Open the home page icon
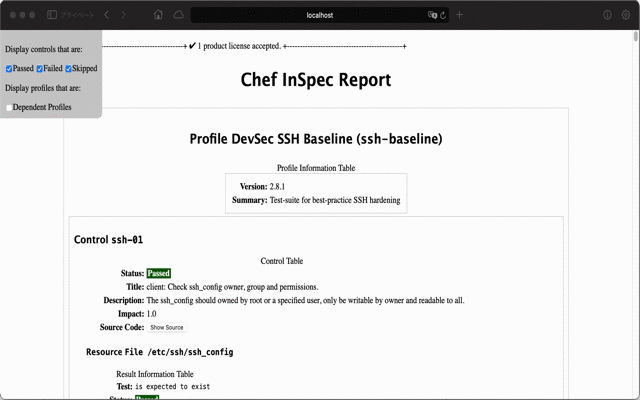This screenshot has height=400, width=640. (158, 15)
